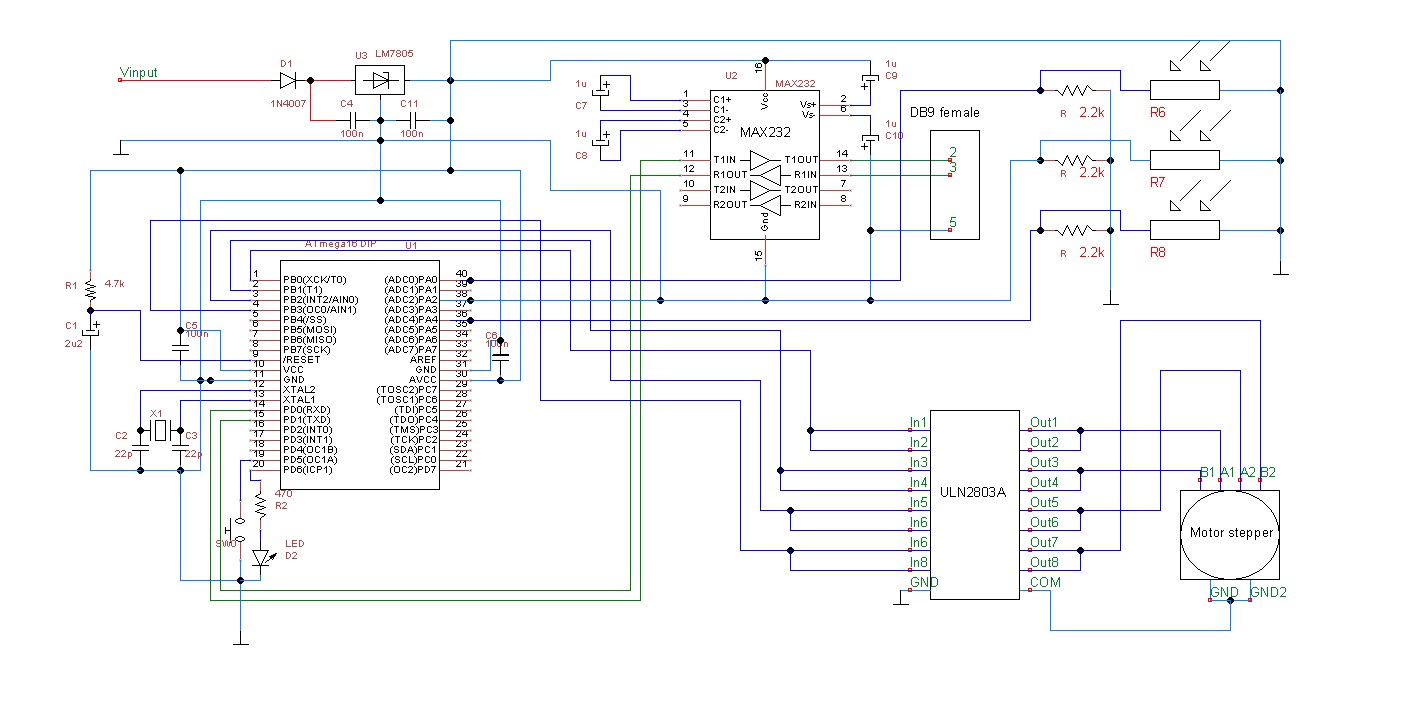
Task: Select the T1IN-to-T1OUT buffer triangle
Action: 762,160
